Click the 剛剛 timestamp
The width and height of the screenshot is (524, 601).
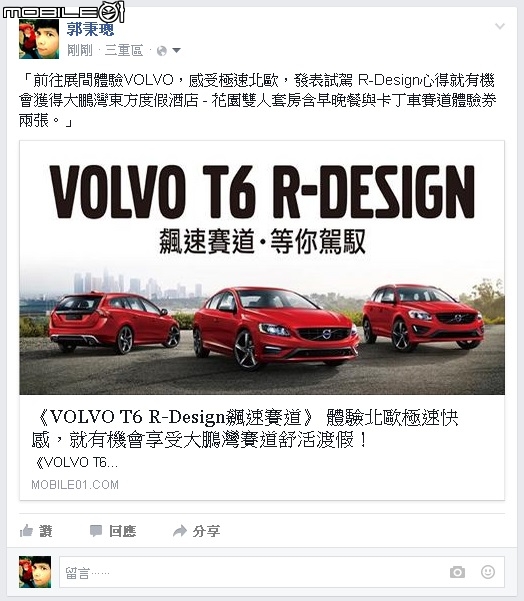click(80, 50)
